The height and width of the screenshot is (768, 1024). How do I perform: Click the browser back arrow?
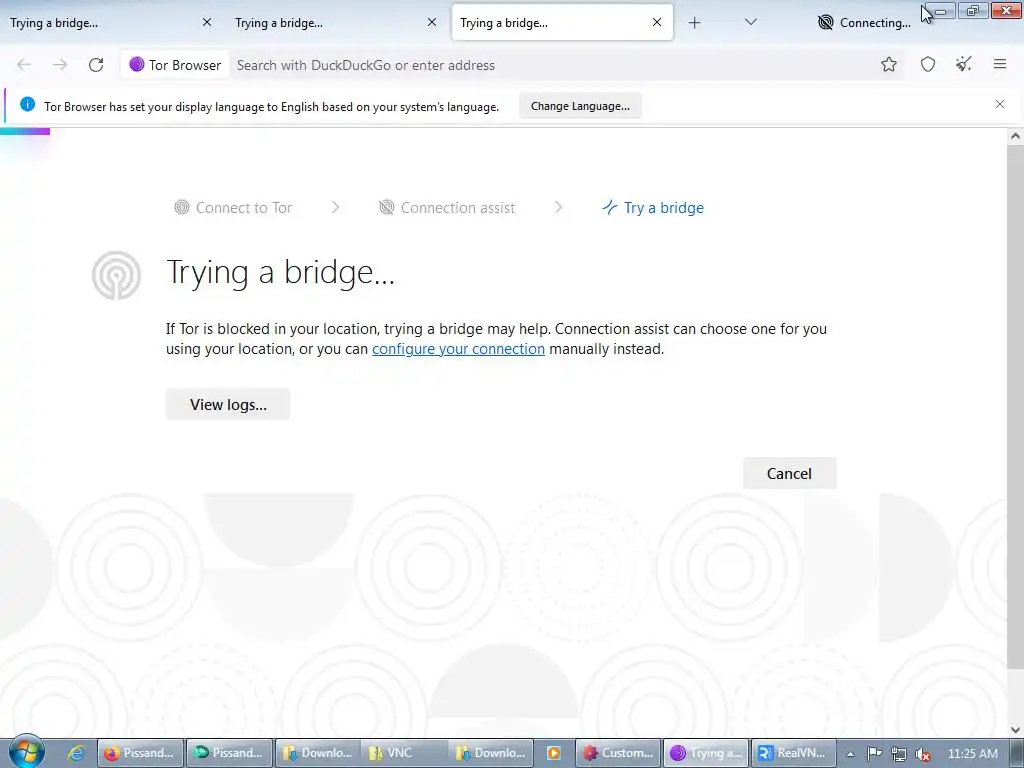(24, 65)
